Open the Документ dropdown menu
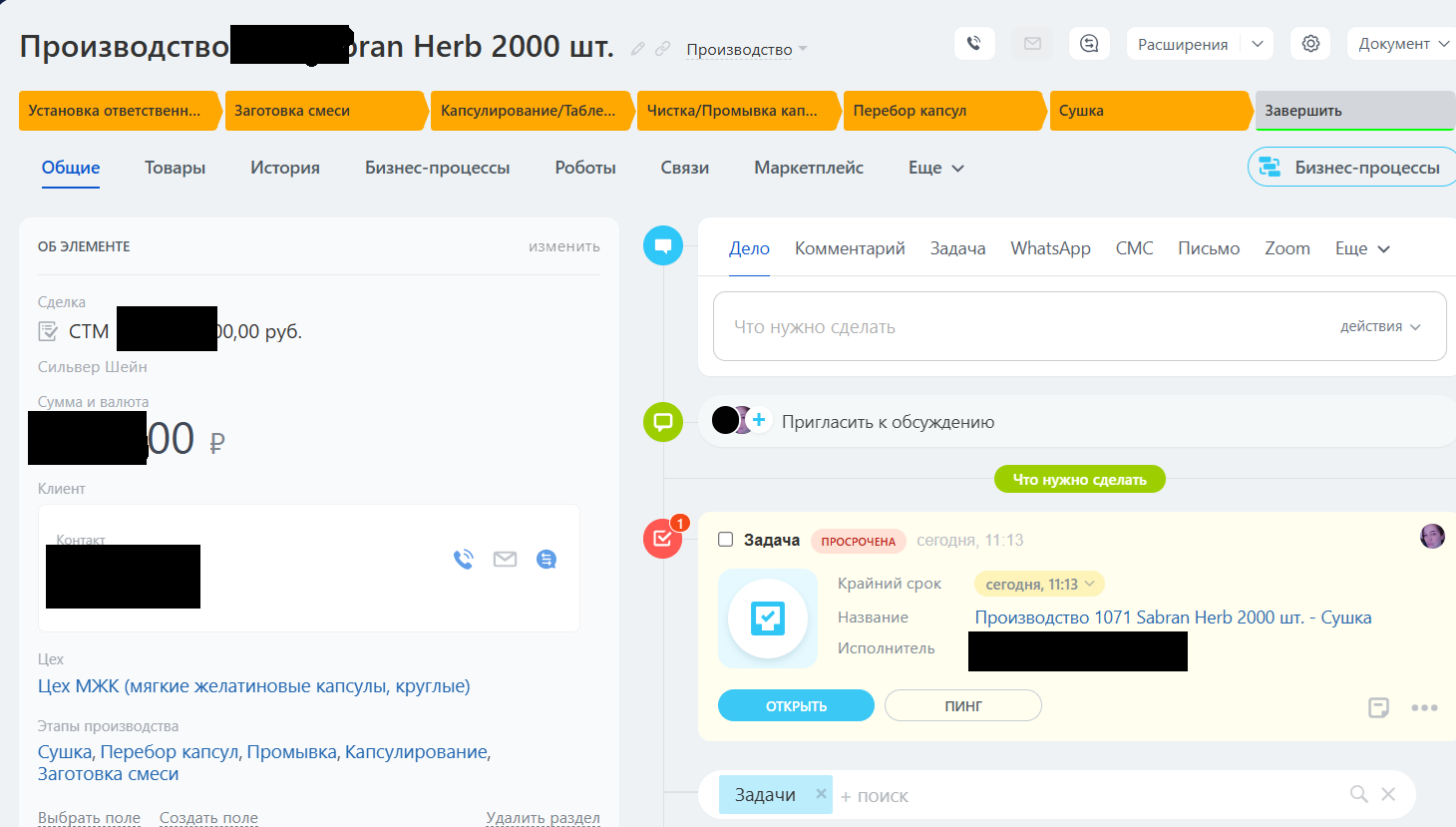This screenshot has height=827, width=1456. coord(1401,44)
